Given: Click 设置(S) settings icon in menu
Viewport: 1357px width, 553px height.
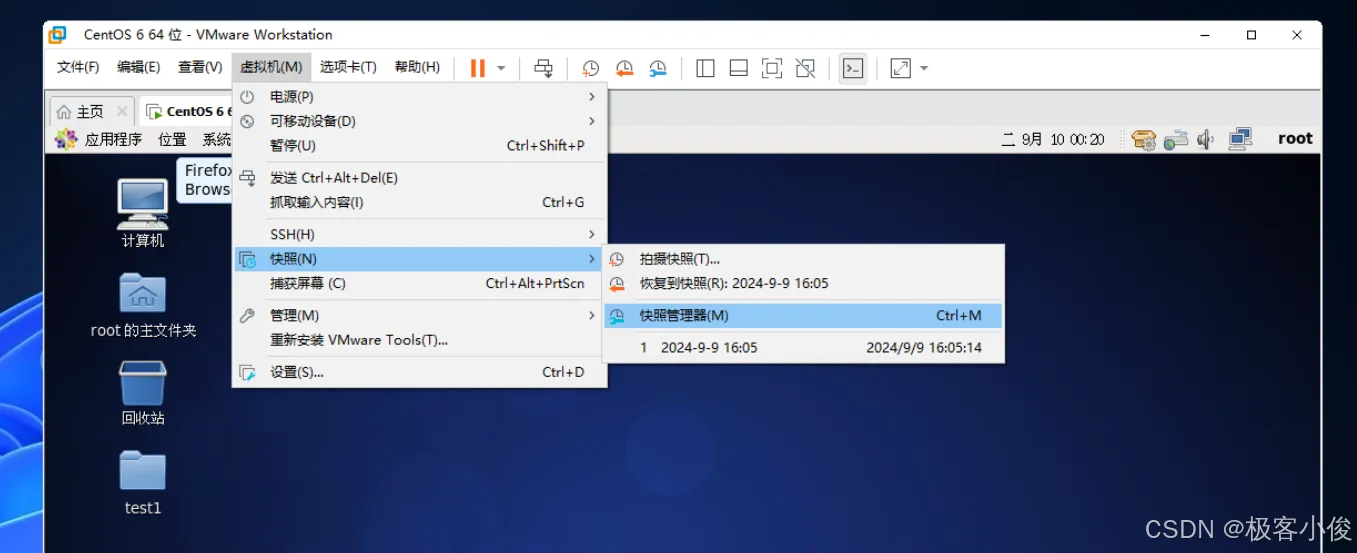Looking at the screenshot, I should [247, 372].
